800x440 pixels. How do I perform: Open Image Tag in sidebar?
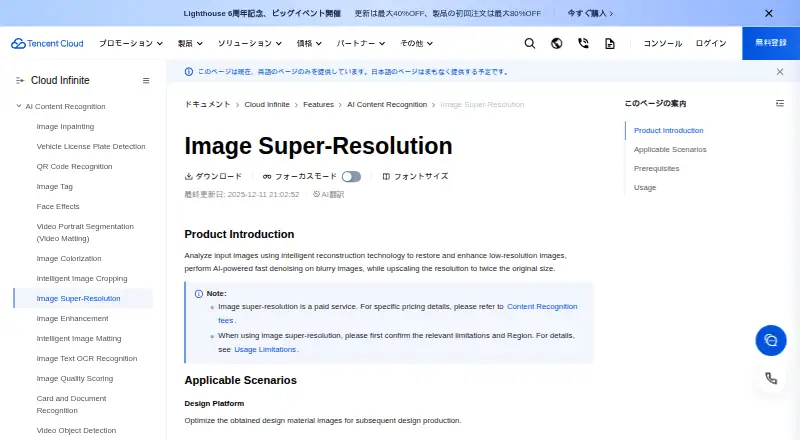(x=55, y=187)
